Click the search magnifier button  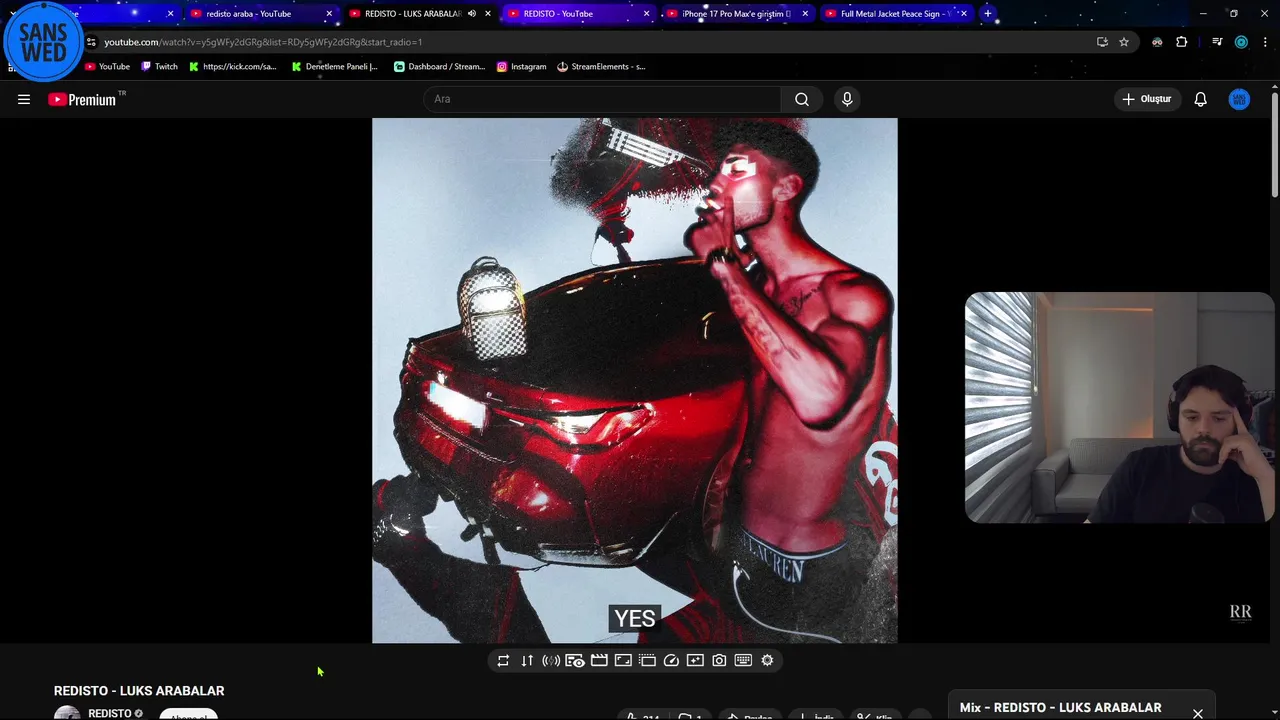point(802,99)
